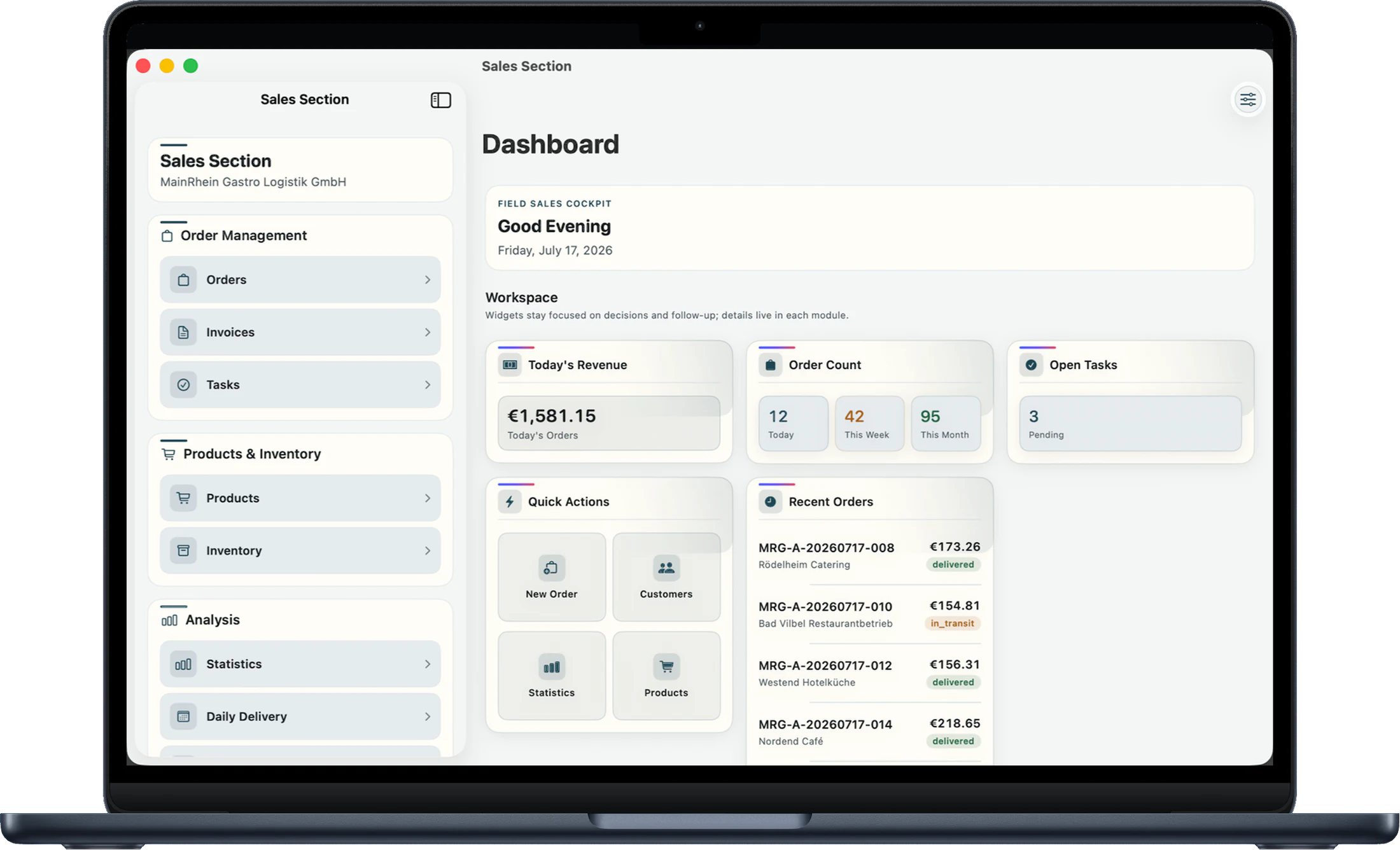Screen dimensions: 1400x850
Task: Open order MRG-A-20260717-008
Action: (869, 555)
